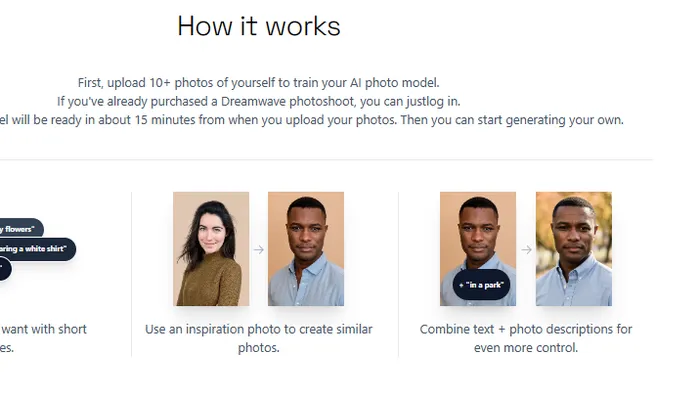Click the partially hidden pill below white shirt pill
700x400 pixels.
pyautogui.click(x=4, y=268)
